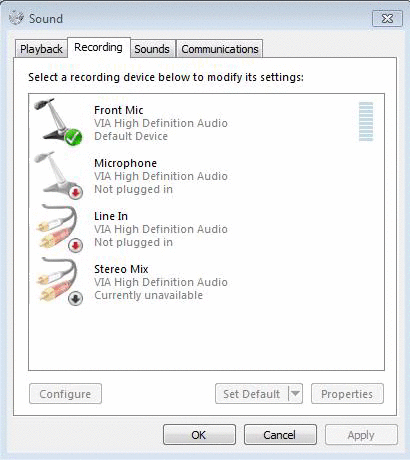Click the Front Mic level meter
Viewport: 410px width, 460px height.
point(366,121)
